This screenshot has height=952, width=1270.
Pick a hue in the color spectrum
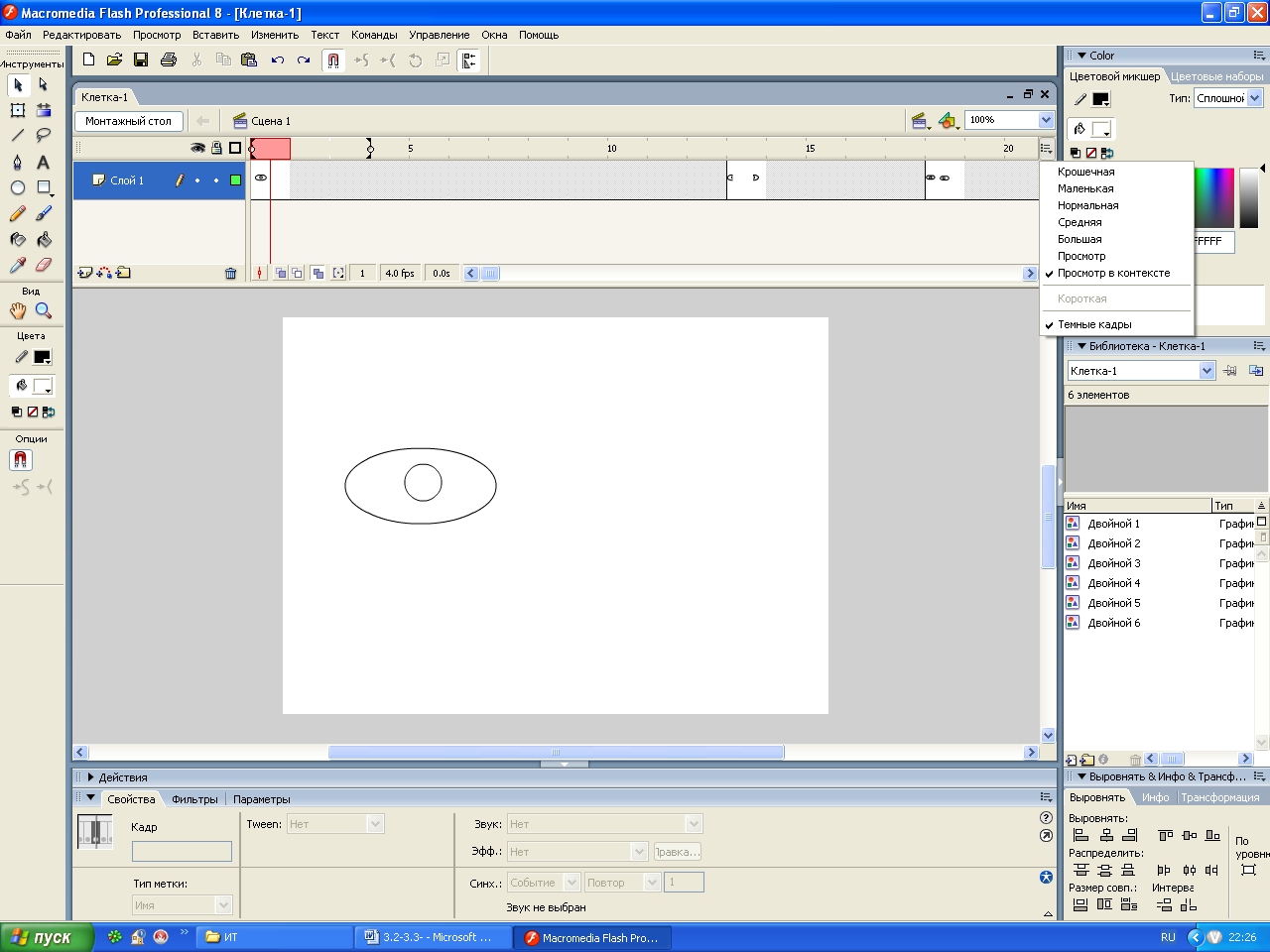coord(1213,198)
